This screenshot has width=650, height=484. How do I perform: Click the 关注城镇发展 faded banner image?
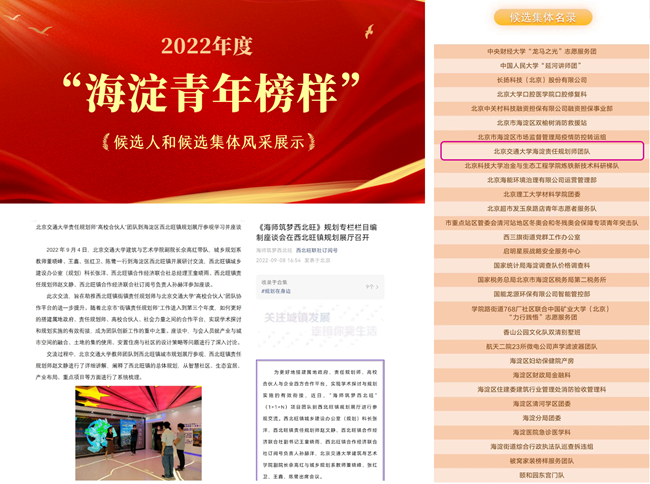tap(320, 324)
